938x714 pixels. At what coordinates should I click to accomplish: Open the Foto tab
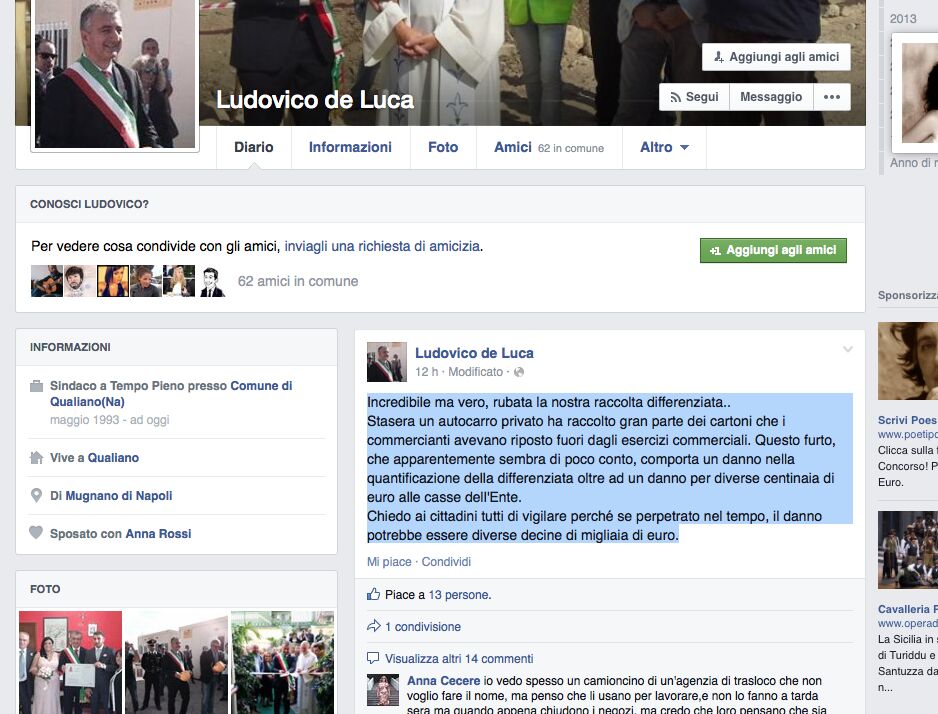click(443, 147)
